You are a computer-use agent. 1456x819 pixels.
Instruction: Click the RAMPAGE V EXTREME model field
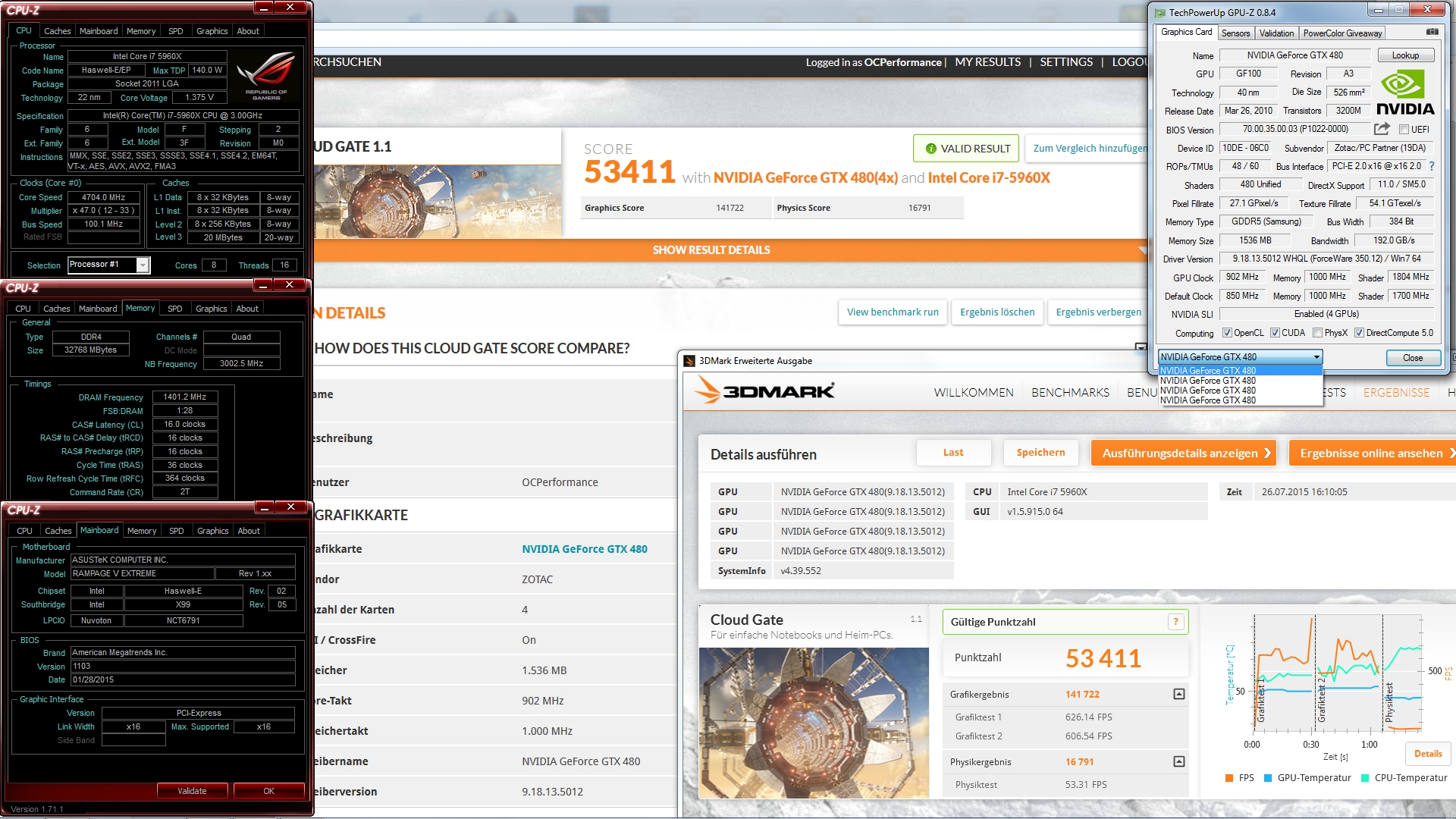click(x=141, y=574)
